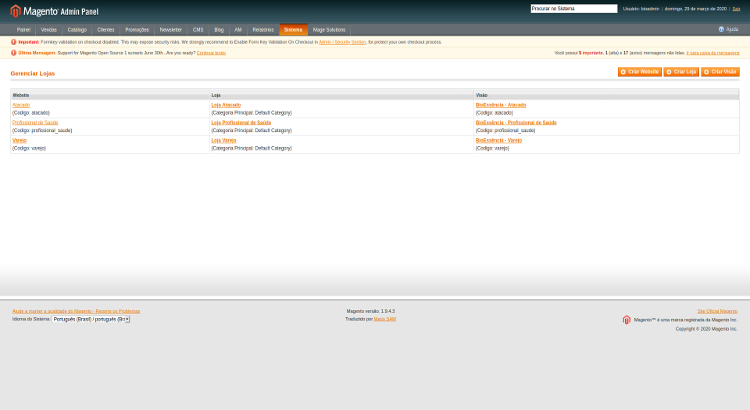Open the Relatórios menu
Viewport: 750px width, 410px height.
(x=263, y=30)
